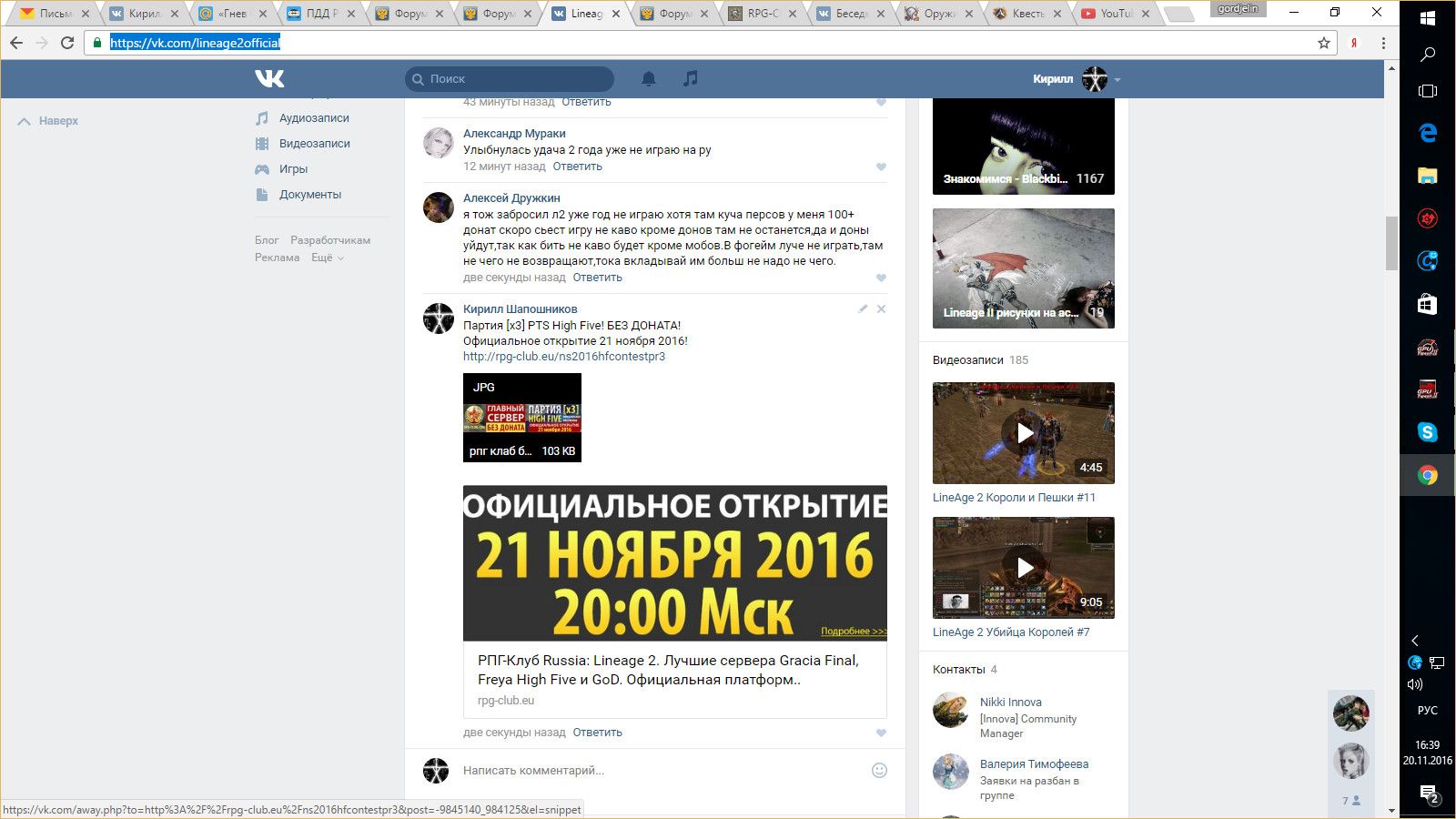The height and width of the screenshot is (819, 1456).
Task: Play the 4:45 video thumbnail
Action: tap(1024, 433)
